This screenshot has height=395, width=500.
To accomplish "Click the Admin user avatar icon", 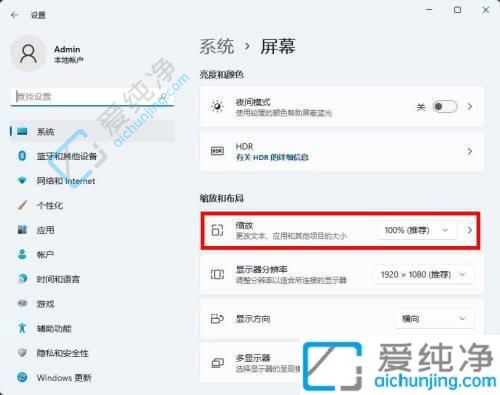I will [x=28, y=54].
